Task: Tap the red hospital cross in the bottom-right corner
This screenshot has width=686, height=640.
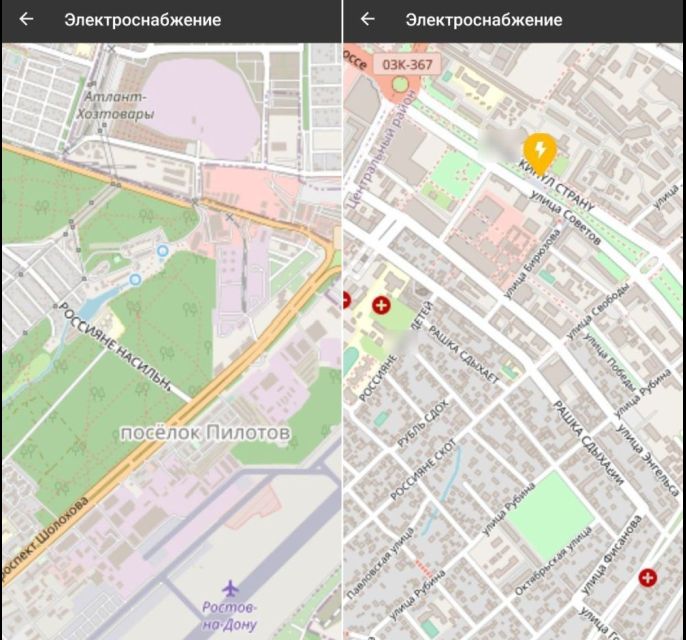Action: click(x=648, y=577)
